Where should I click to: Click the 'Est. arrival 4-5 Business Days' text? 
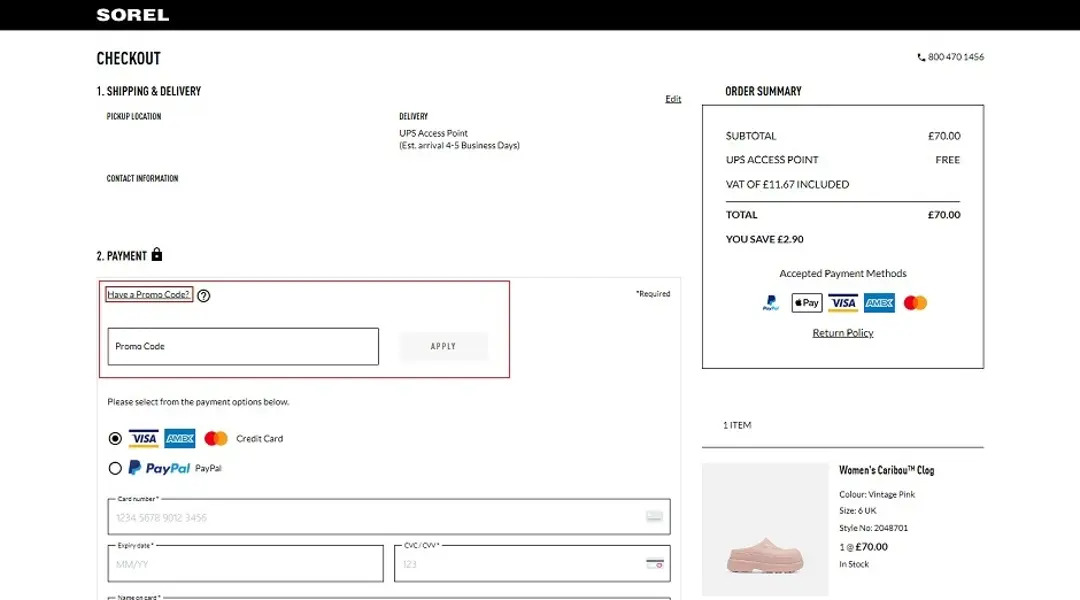(459, 145)
